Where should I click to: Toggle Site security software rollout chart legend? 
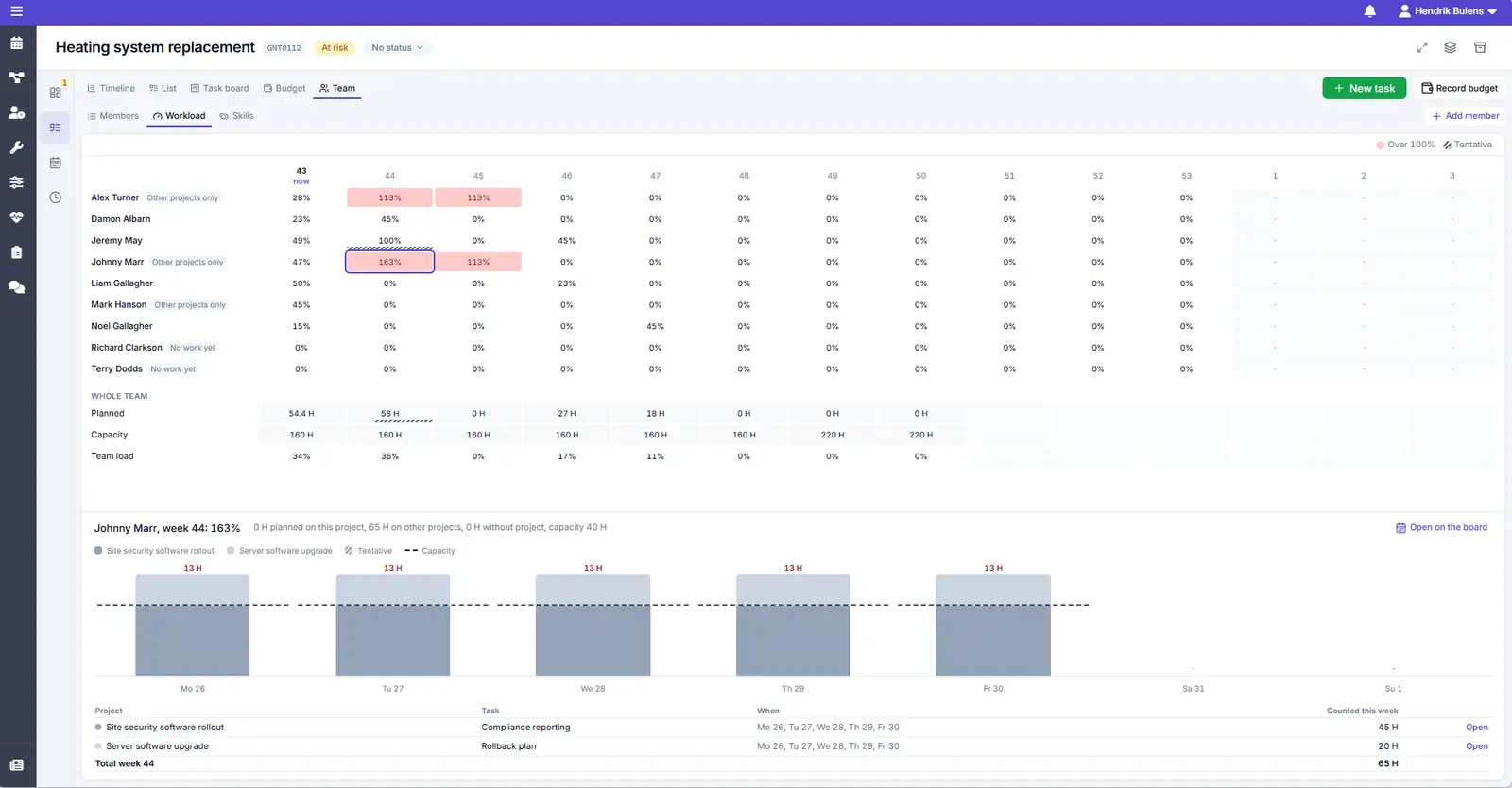[154, 551]
